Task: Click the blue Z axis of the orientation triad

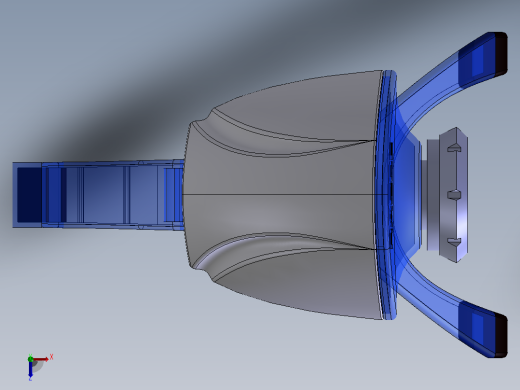Action: pos(30,371)
